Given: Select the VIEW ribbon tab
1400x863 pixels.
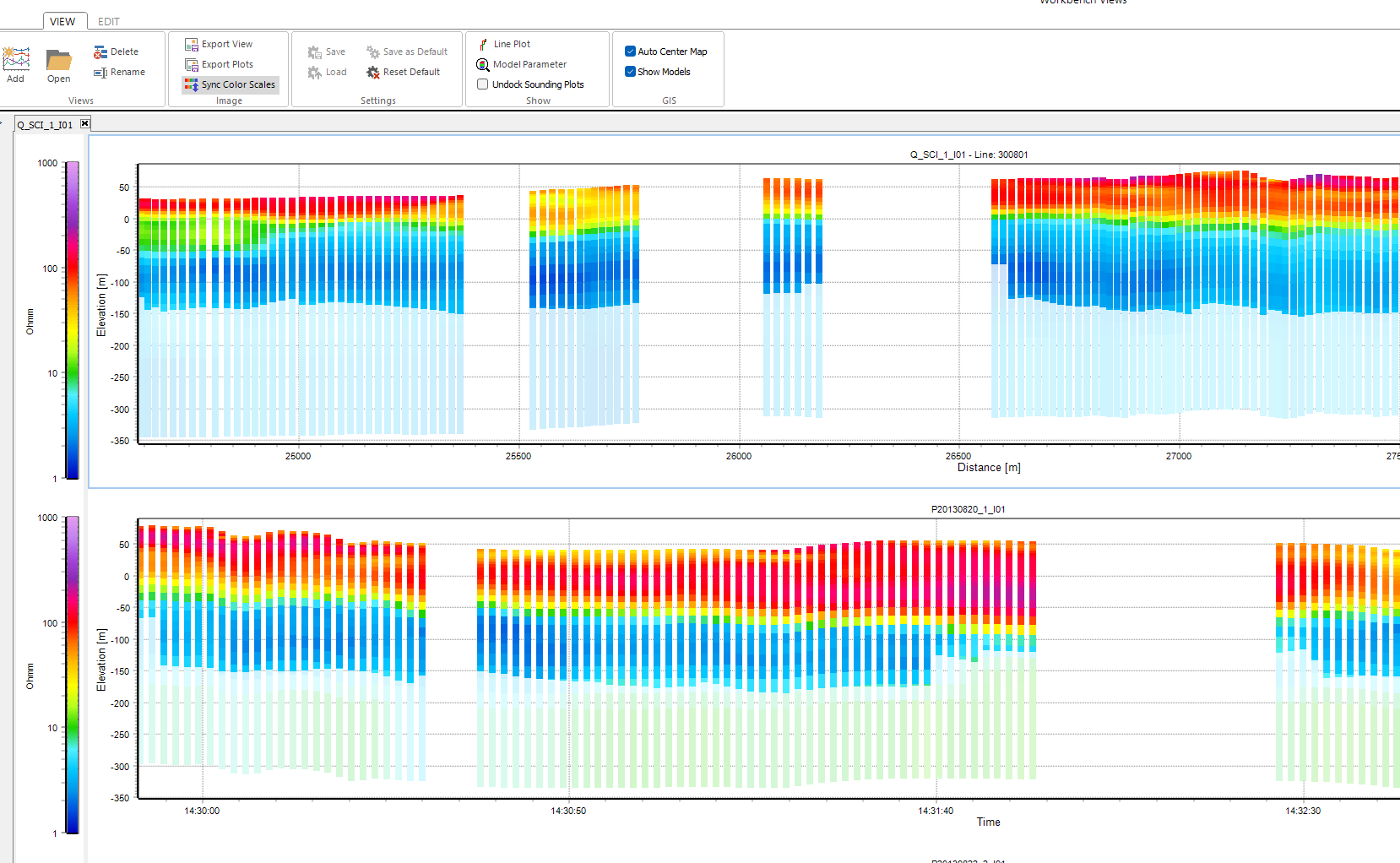Looking at the screenshot, I should click(x=62, y=21).
